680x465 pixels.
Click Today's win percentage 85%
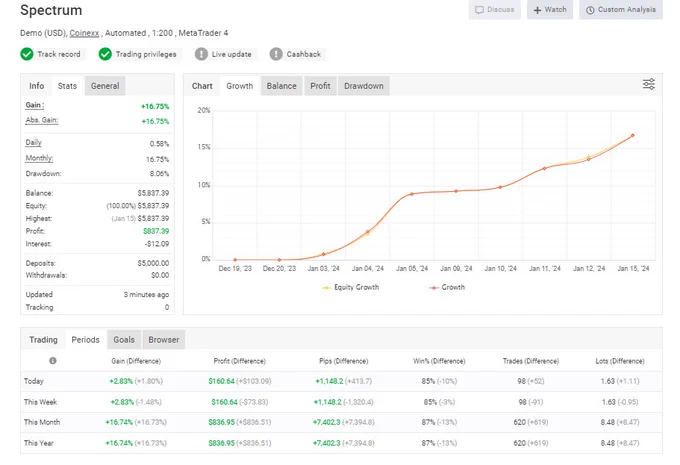(428, 381)
